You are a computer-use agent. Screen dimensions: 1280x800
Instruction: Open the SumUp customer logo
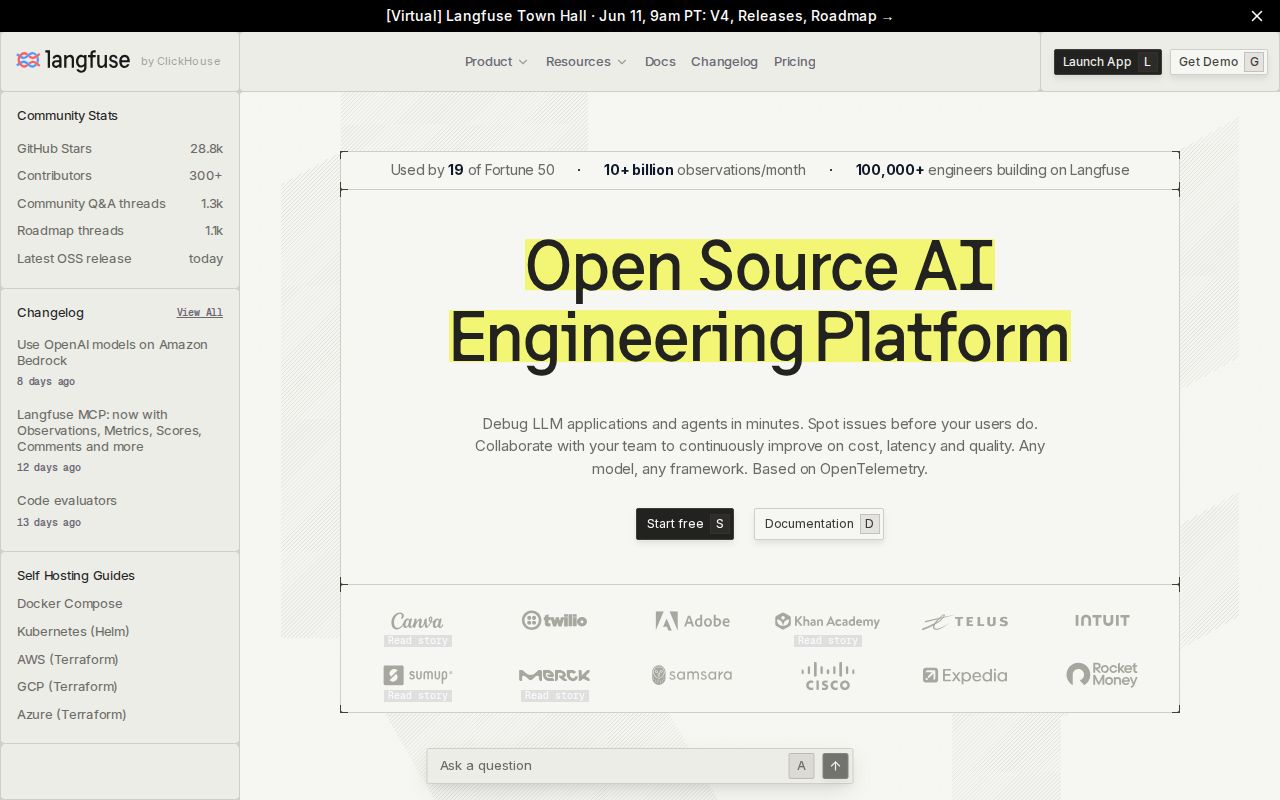417,675
